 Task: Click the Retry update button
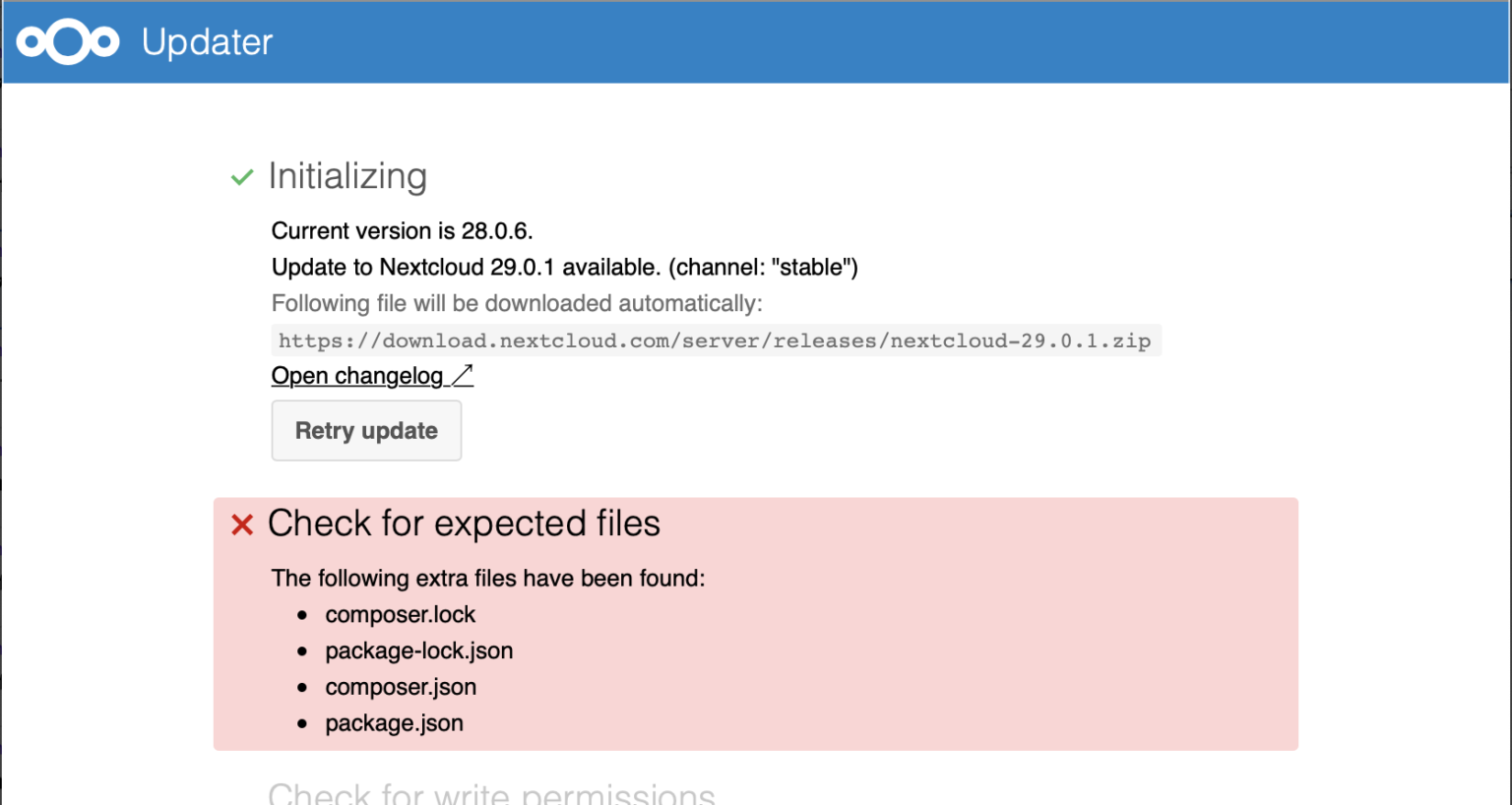pos(365,430)
